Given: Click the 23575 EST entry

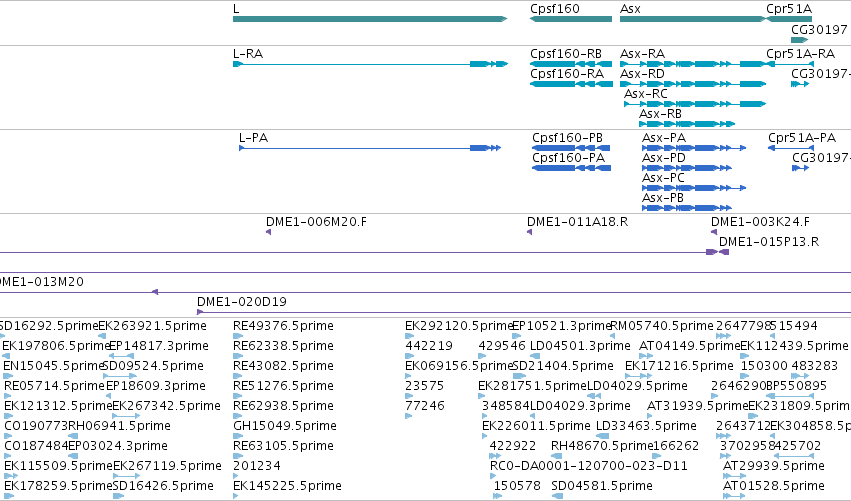Looking at the screenshot, I should click(x=424, y=386).
